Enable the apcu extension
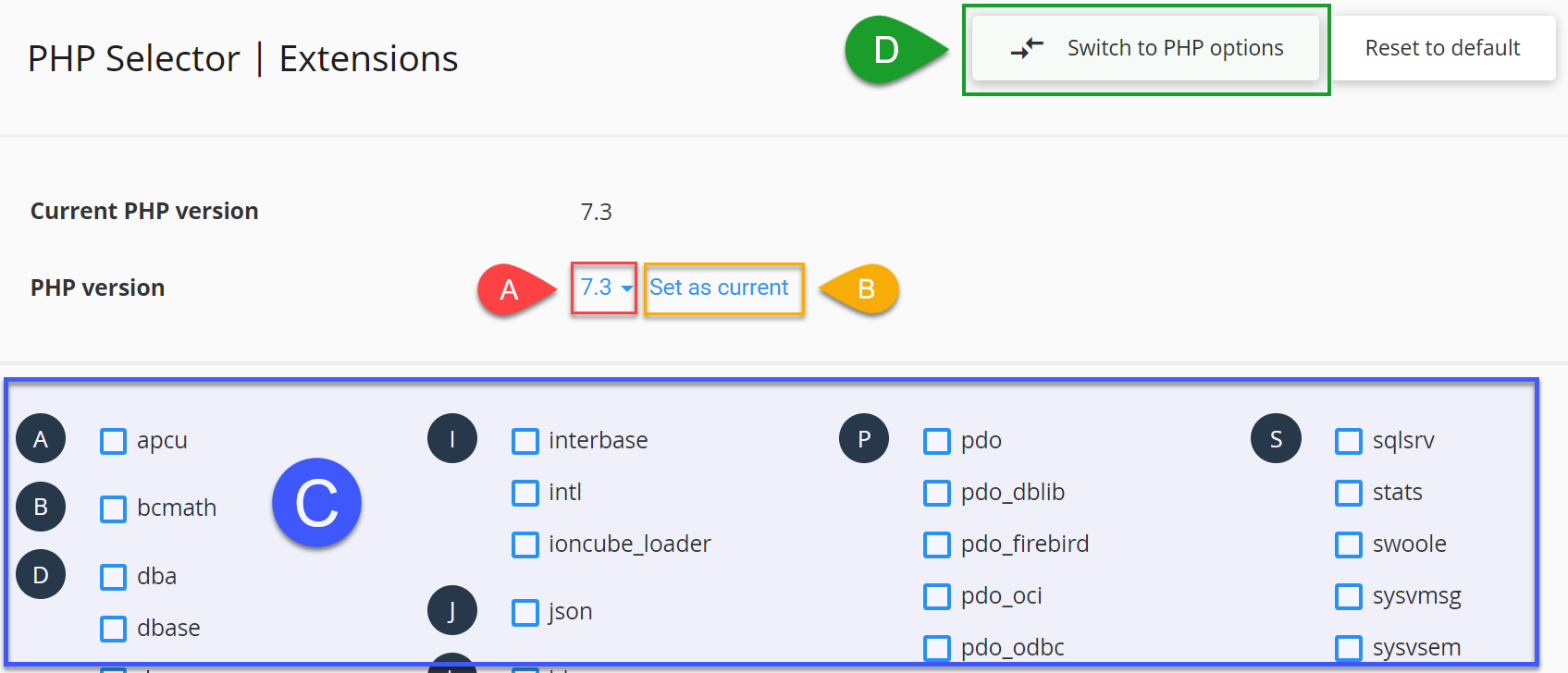 point(113,442)
